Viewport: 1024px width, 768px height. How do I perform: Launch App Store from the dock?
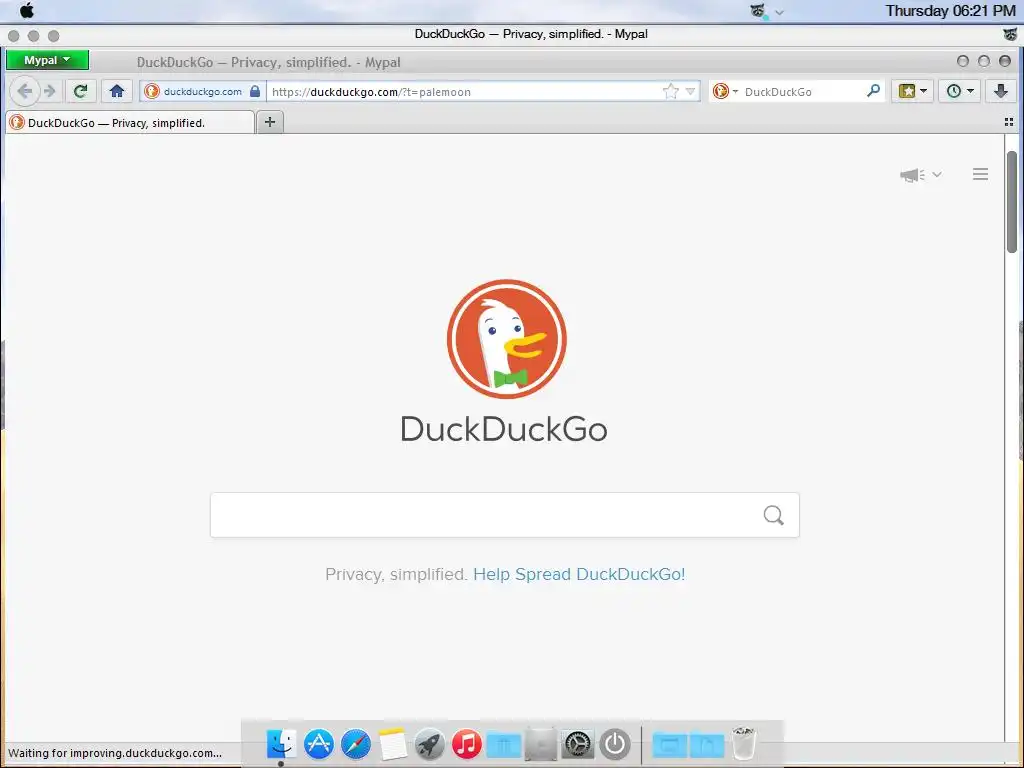click(319, 744)
